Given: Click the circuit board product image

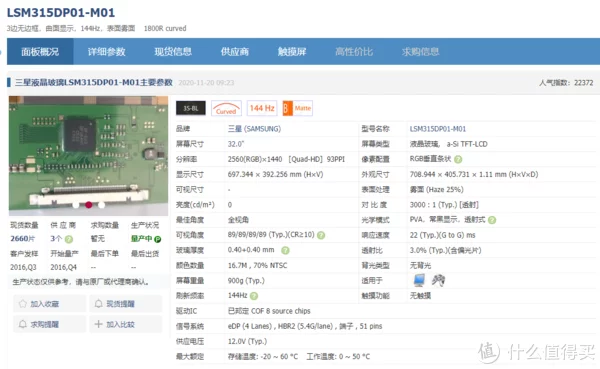Looking at the screenshot, I should pos(88,155).
